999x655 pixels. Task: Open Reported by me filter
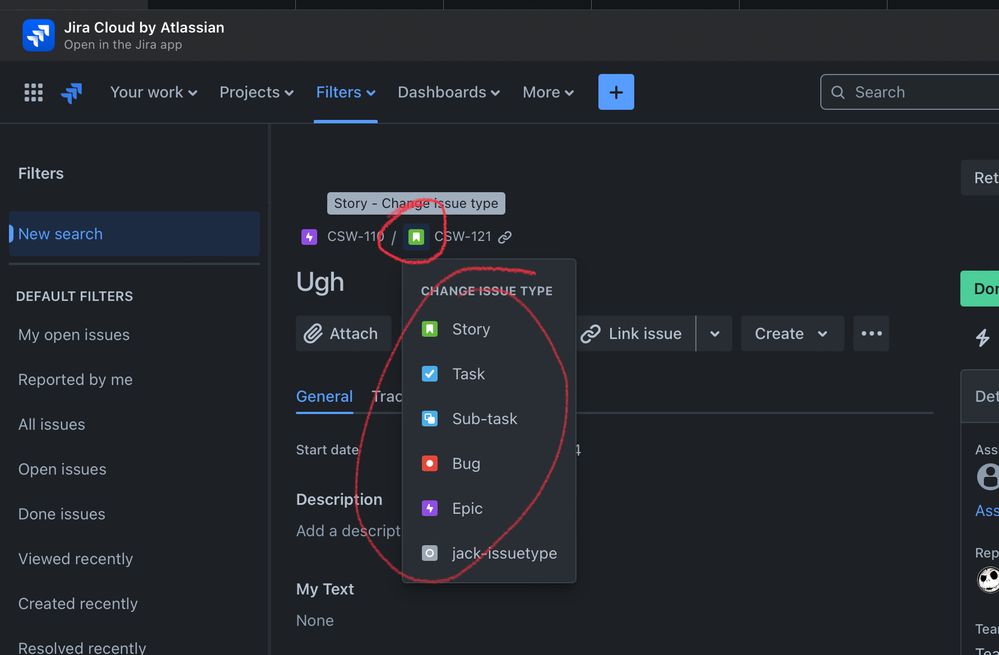[75, 380]
